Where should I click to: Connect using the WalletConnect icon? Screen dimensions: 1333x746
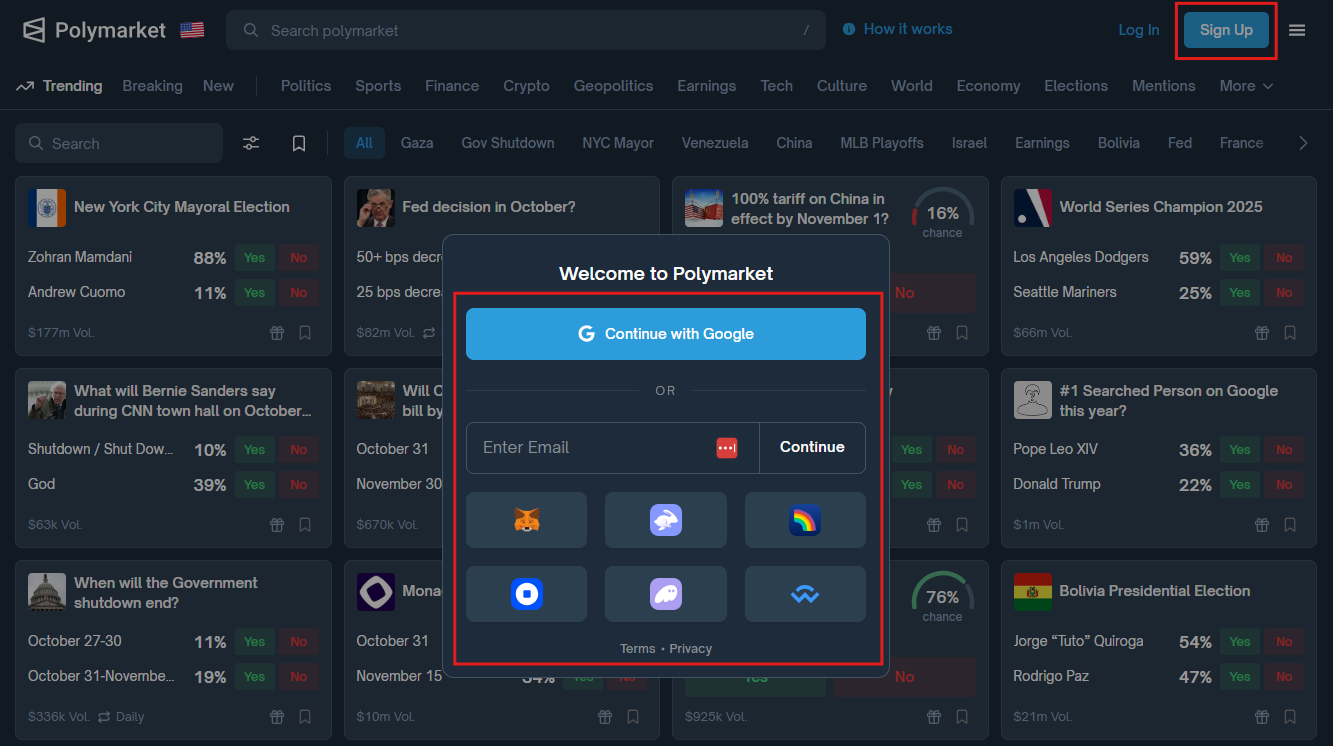(x=805, y=594)
